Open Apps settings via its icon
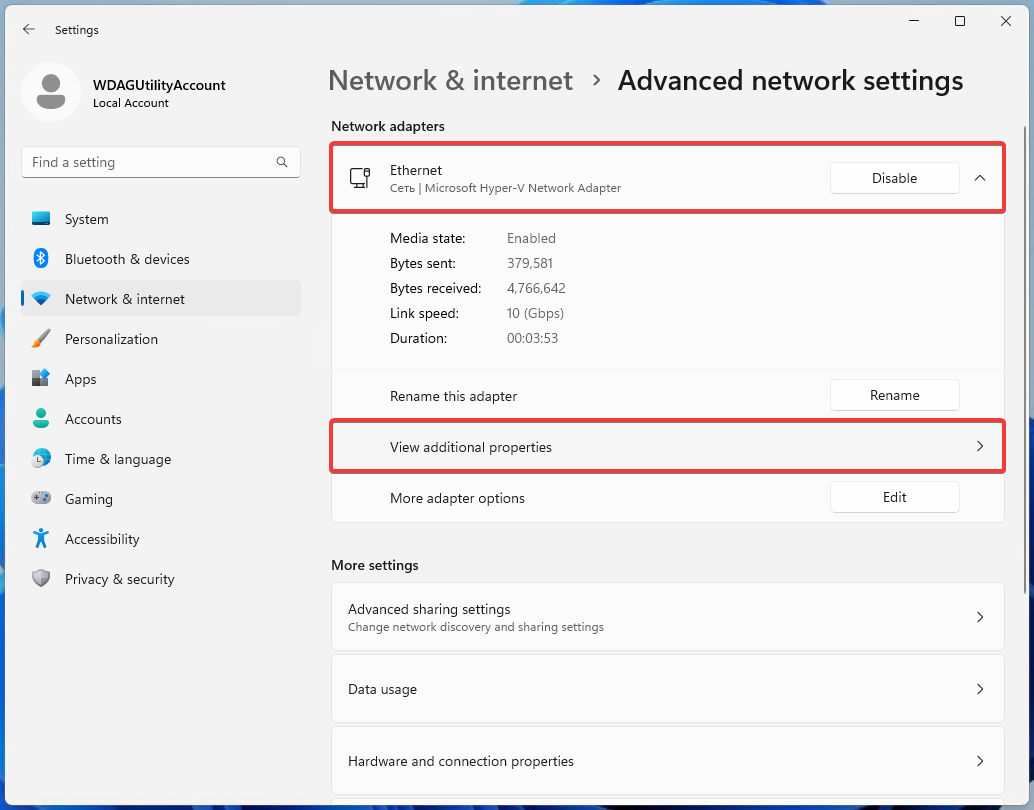 pos(40,379)
